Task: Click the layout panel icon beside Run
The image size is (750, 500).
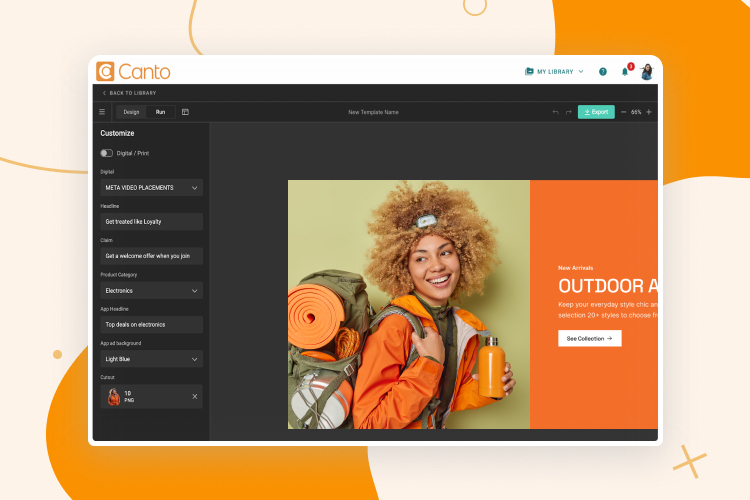Action: coord(186,112)
